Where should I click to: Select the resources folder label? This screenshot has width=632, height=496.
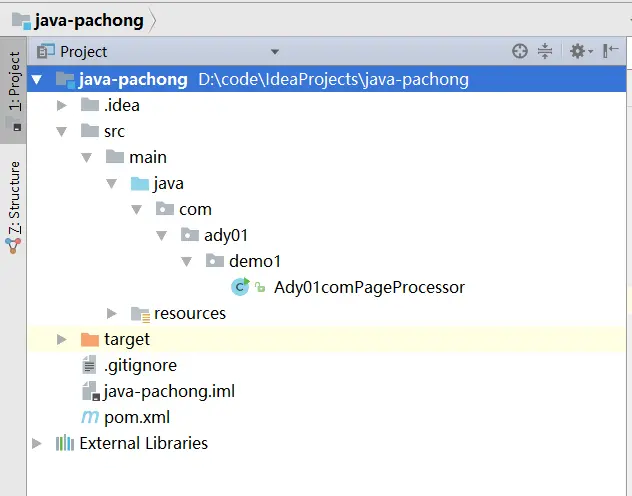(x=190, y=313)
